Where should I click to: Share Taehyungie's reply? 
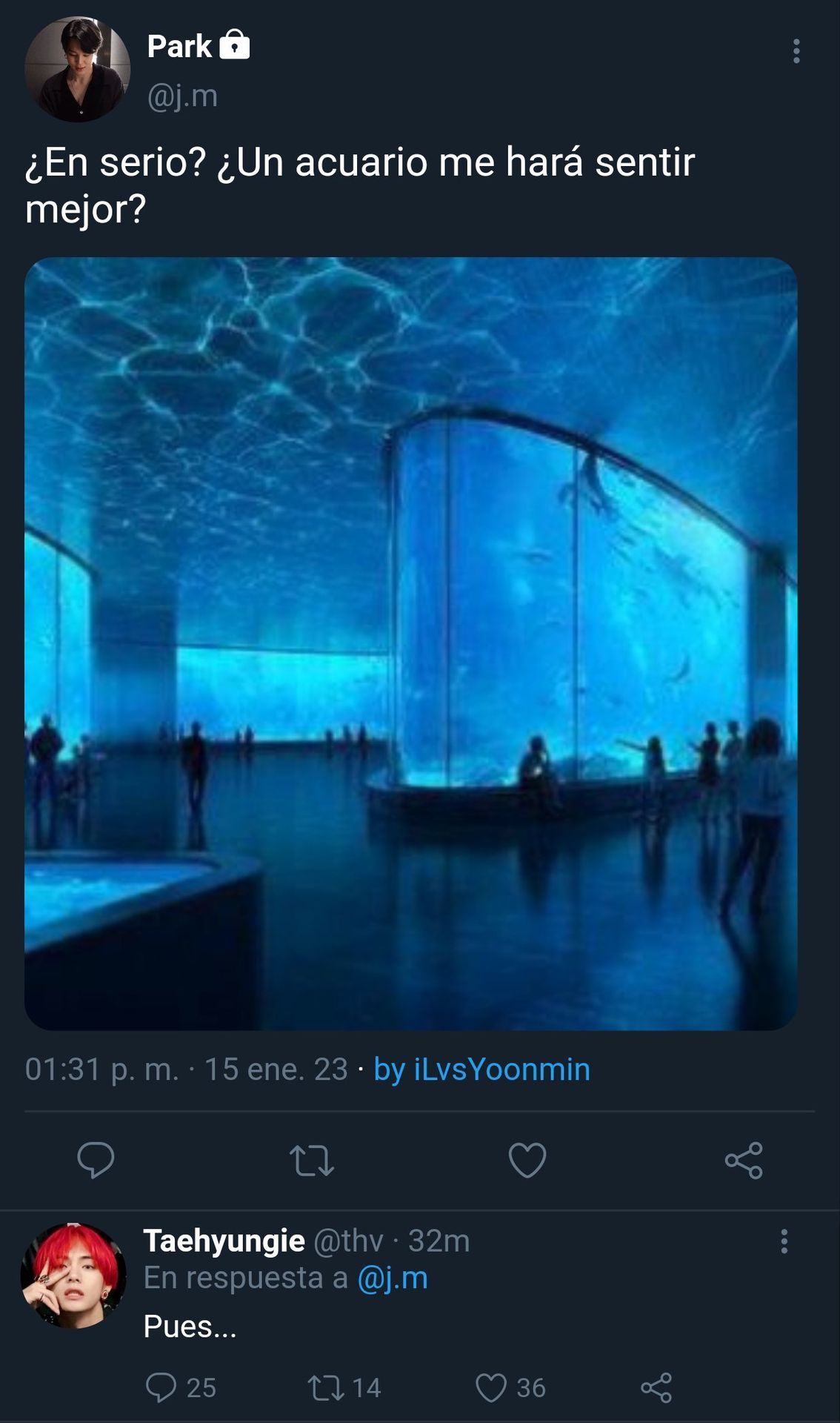[x=656, y=1387]
